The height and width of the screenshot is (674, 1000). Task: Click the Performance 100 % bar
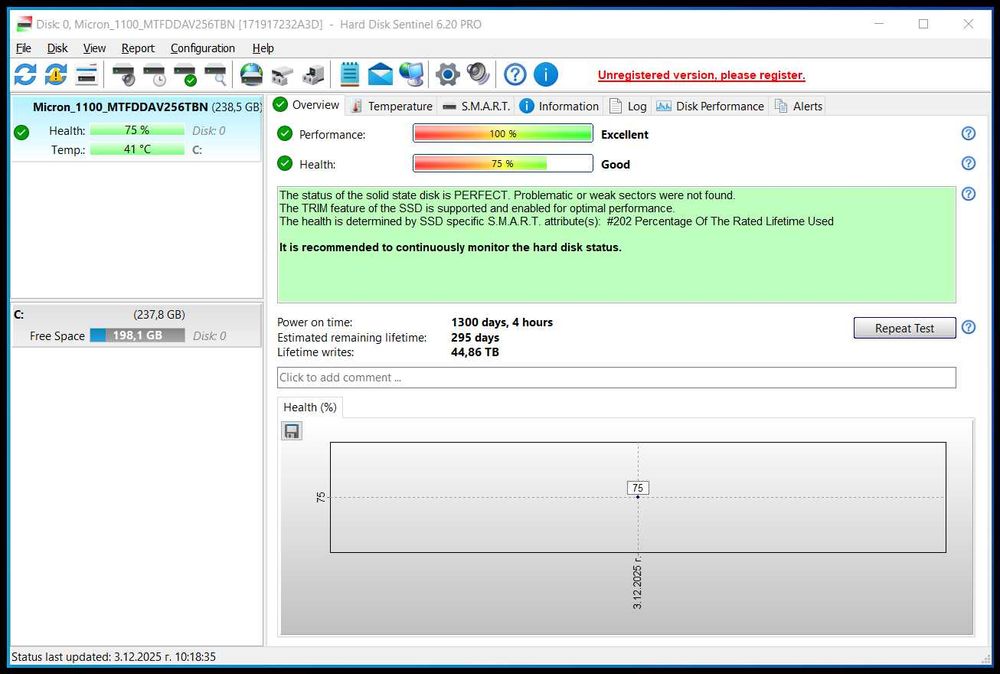pos(503,134)
